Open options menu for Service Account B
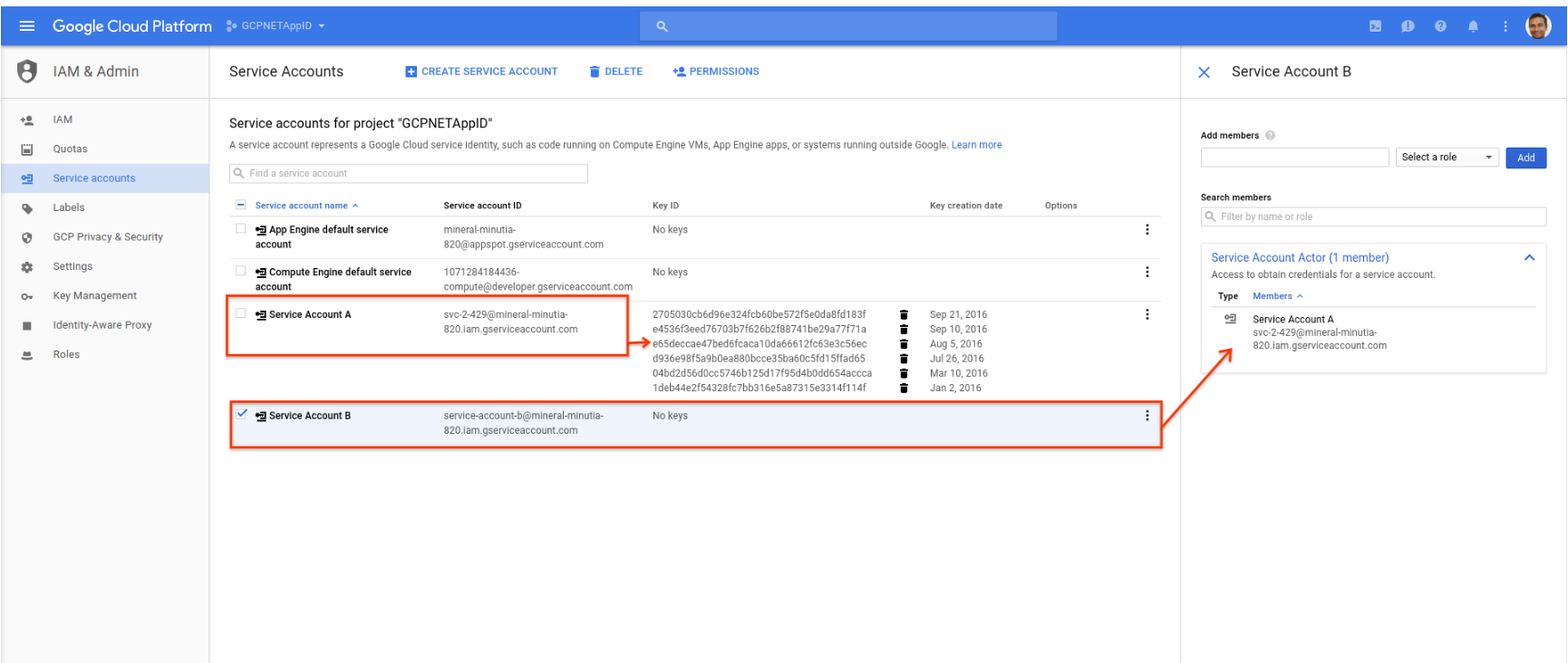The image size is (1568, 663). pos(1147,416)
